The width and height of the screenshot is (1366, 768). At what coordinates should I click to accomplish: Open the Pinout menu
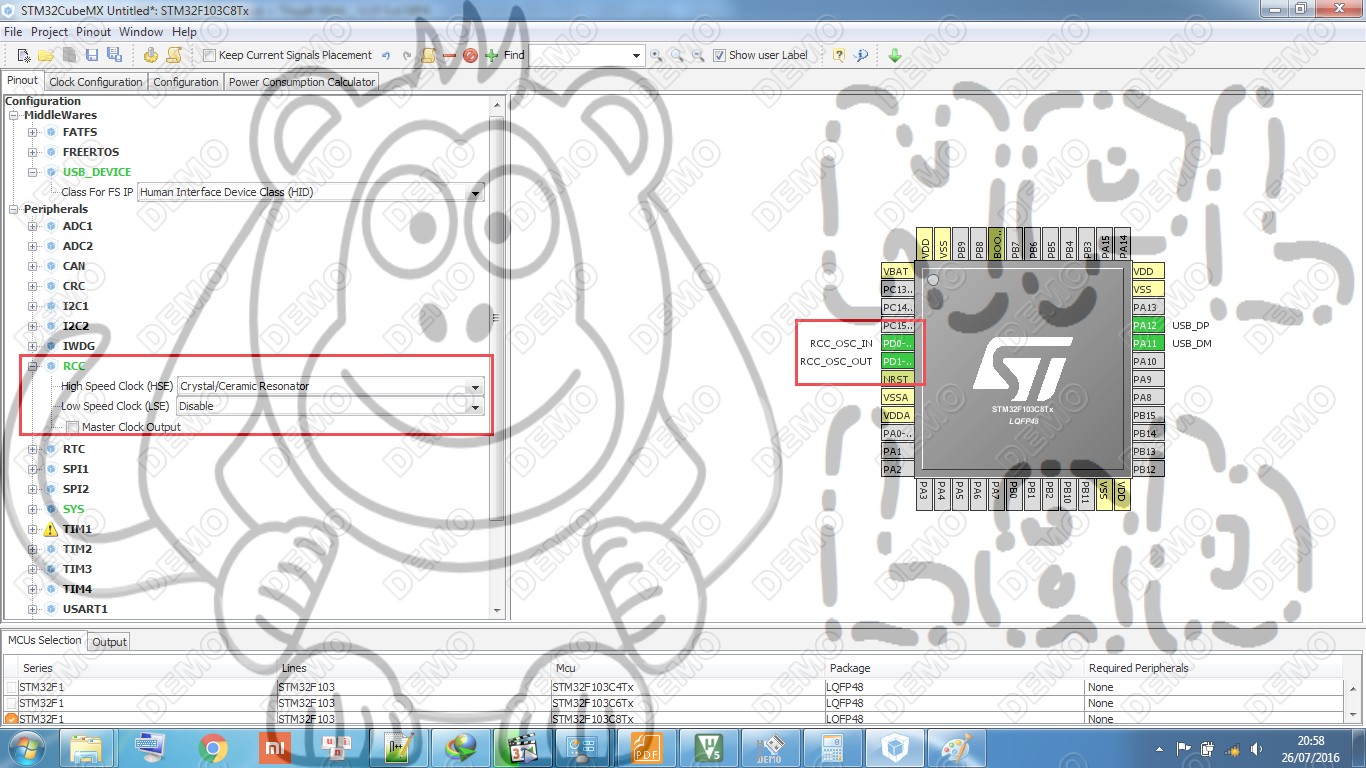(x=93, y=31)
